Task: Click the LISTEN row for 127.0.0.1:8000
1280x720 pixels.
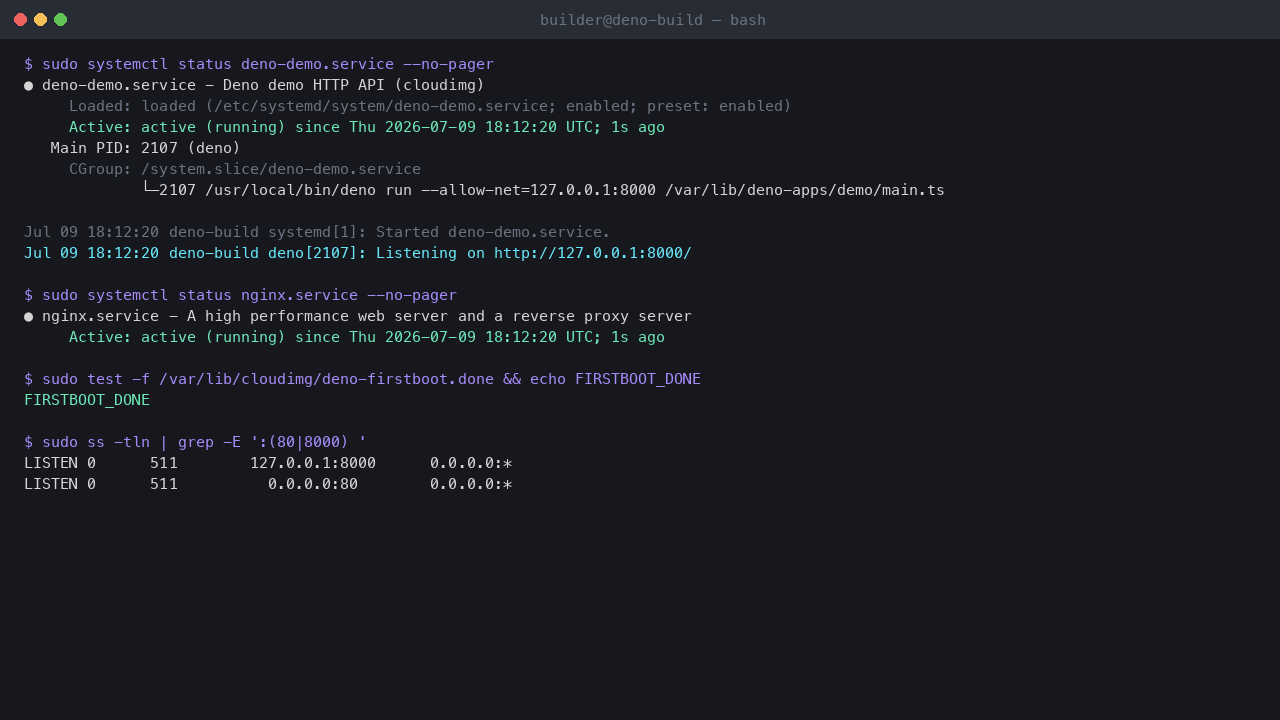Action: coord(268,463)
